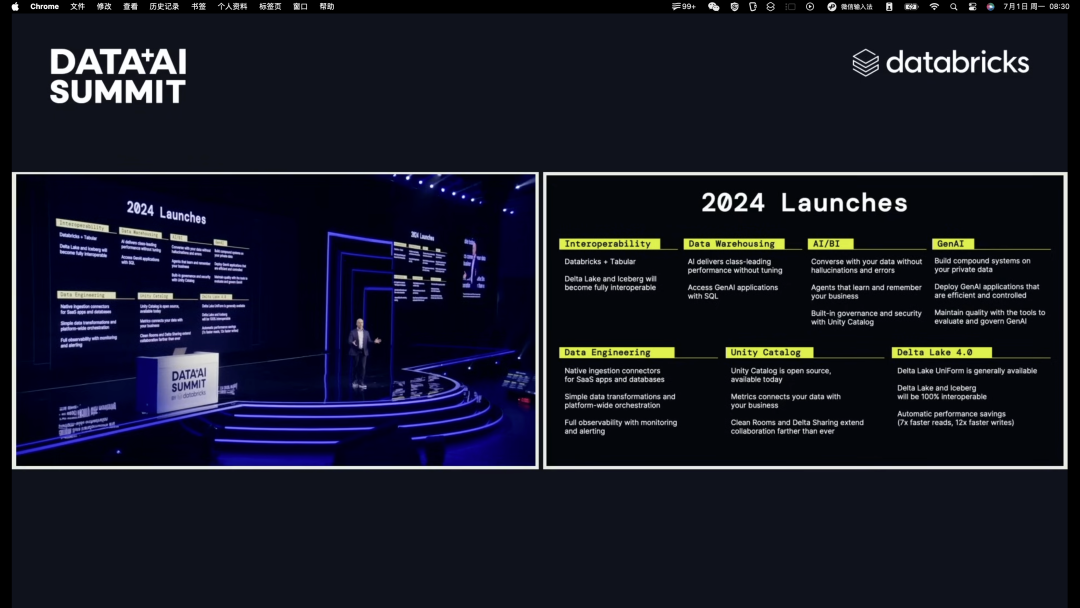Open the Apple menu
The image size is (1080, 608).
click(15, 6)
